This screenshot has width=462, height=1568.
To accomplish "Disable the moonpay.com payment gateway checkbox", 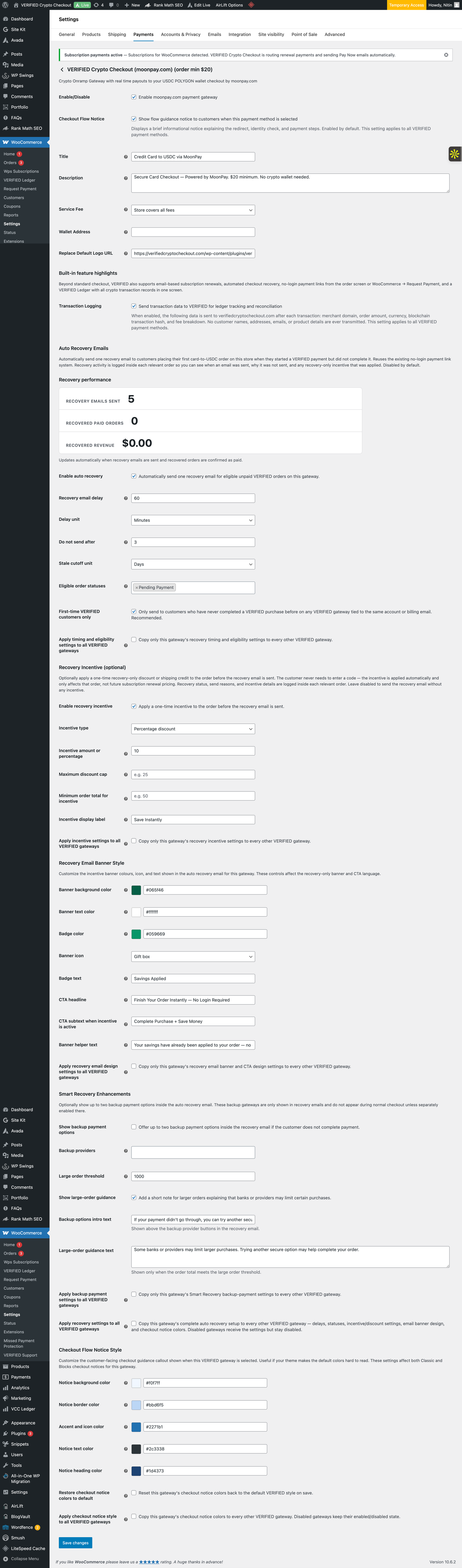I will 134,97.
